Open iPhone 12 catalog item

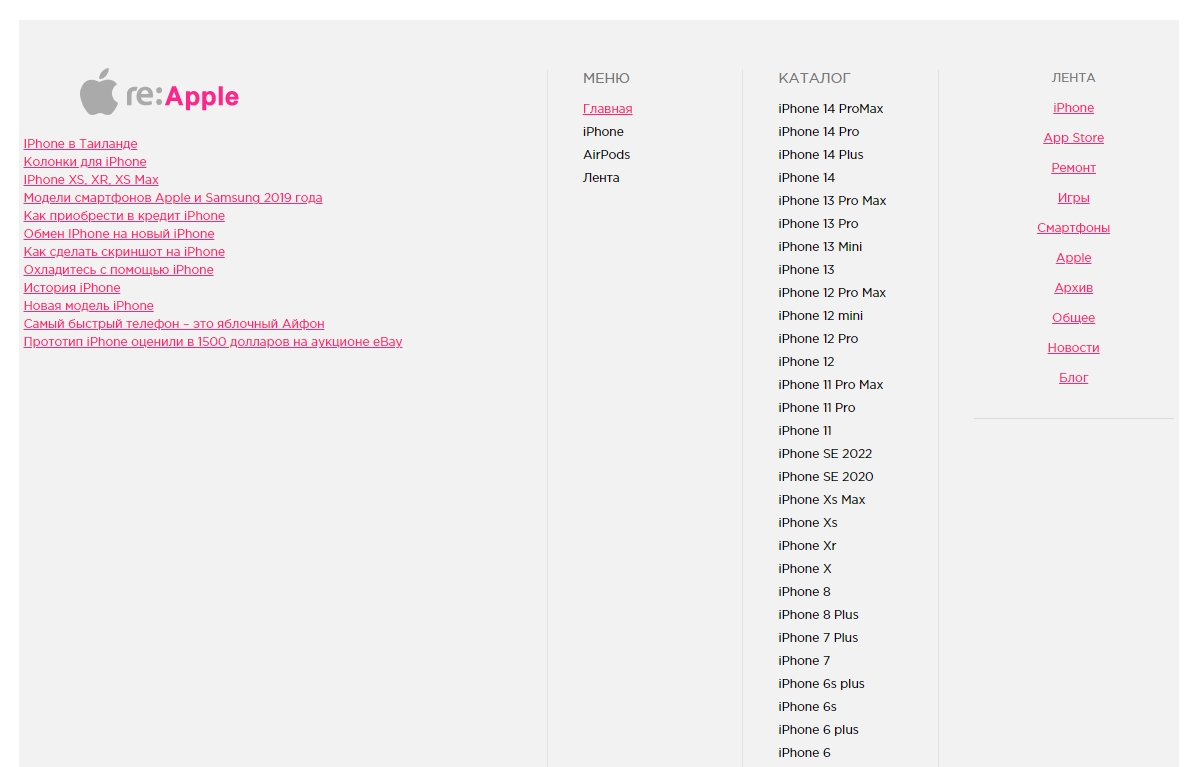tap(806, 361)
